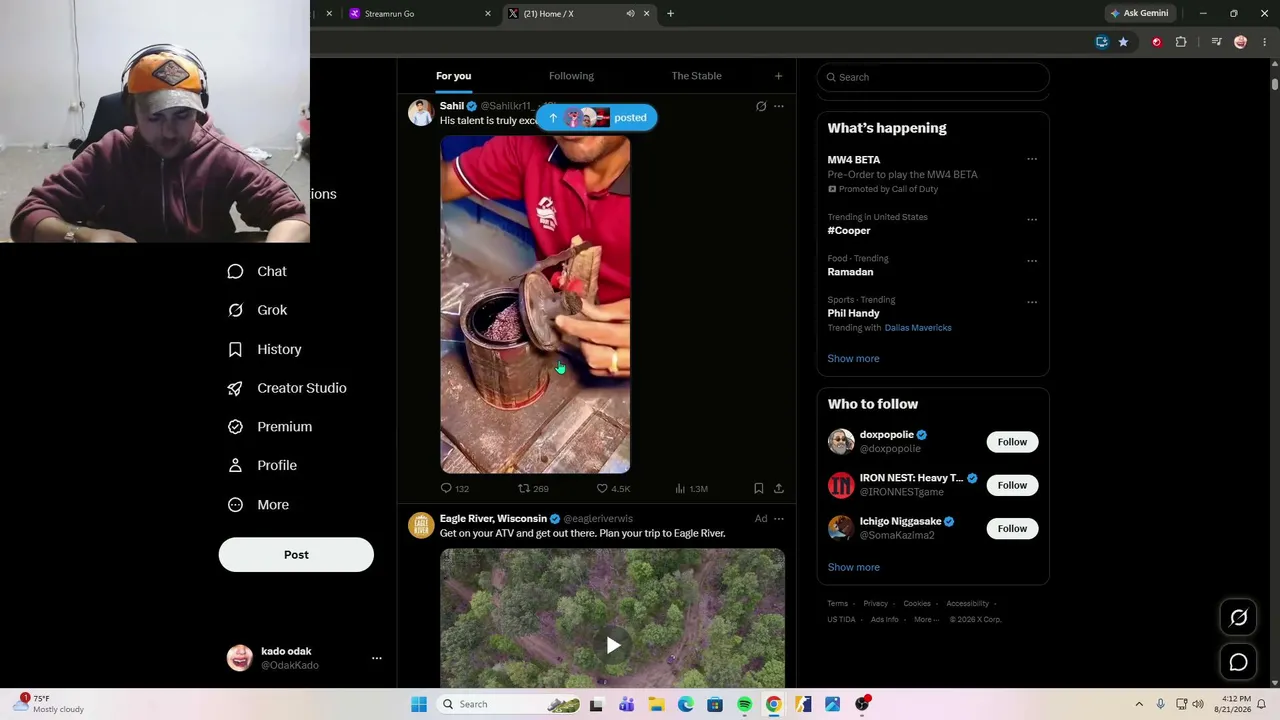Open options for #Cooper trend
This screenshot has height=720, width=1280.
pos(1032,220)
